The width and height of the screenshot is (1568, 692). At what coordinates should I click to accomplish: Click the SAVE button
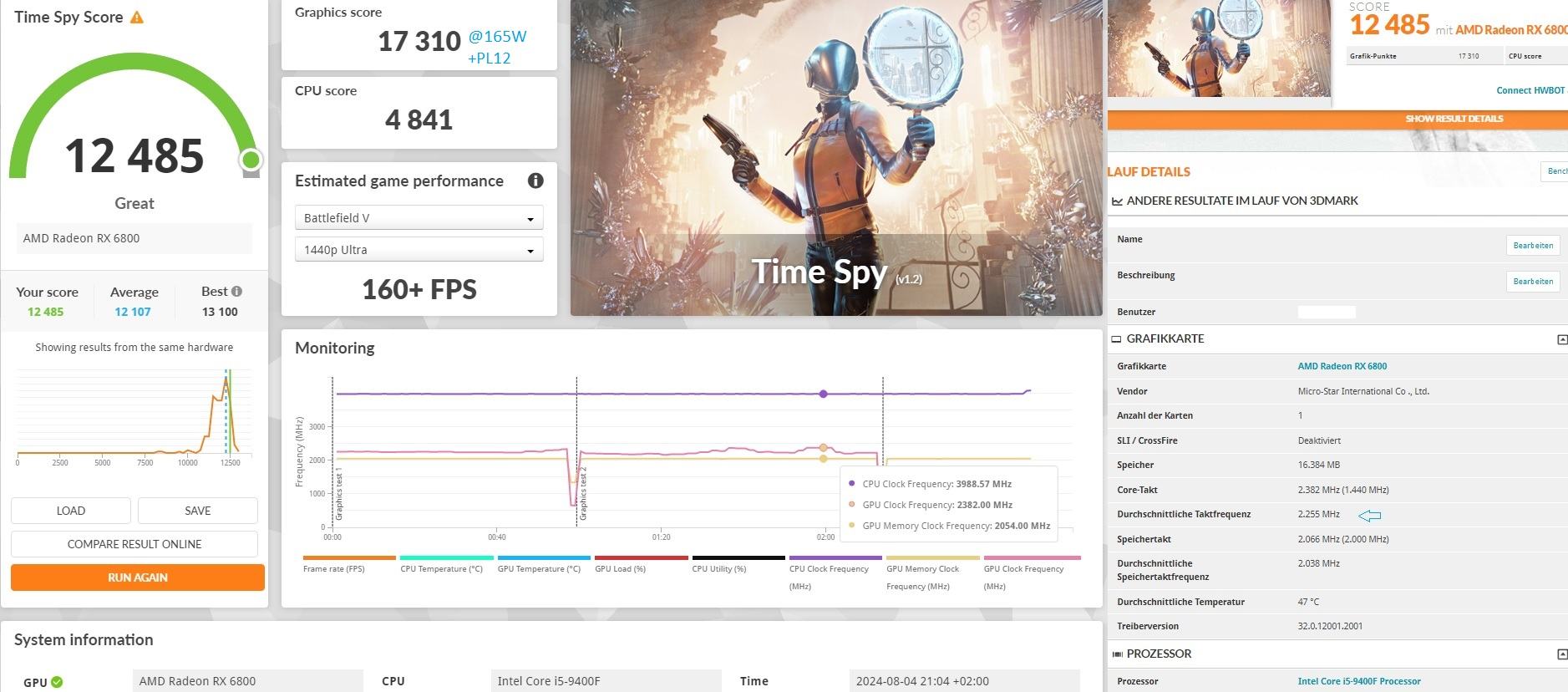[x=198, y=511]
